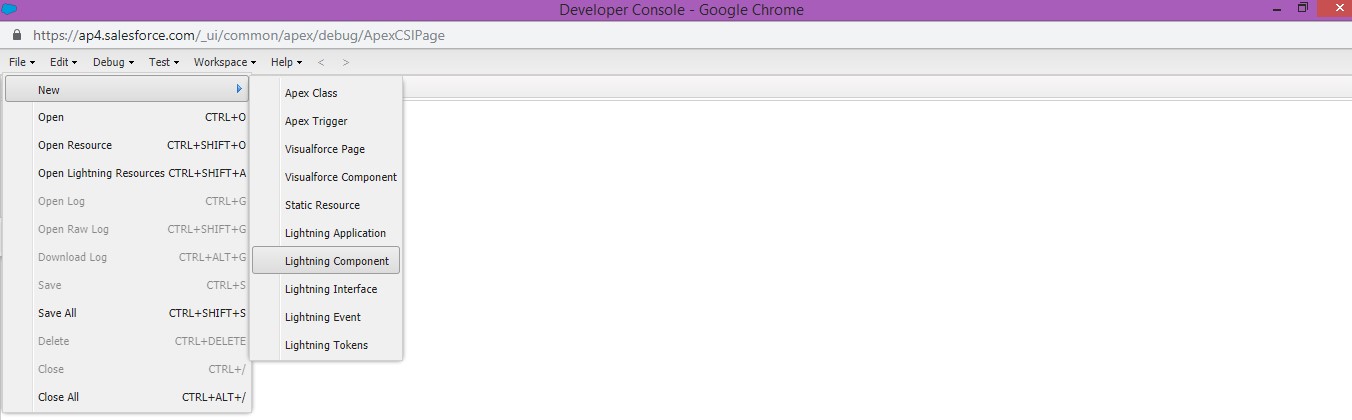This screenshot has width=1352, height=420.
Task: Expand the Debug menu
Action: (x=113, y=62)
